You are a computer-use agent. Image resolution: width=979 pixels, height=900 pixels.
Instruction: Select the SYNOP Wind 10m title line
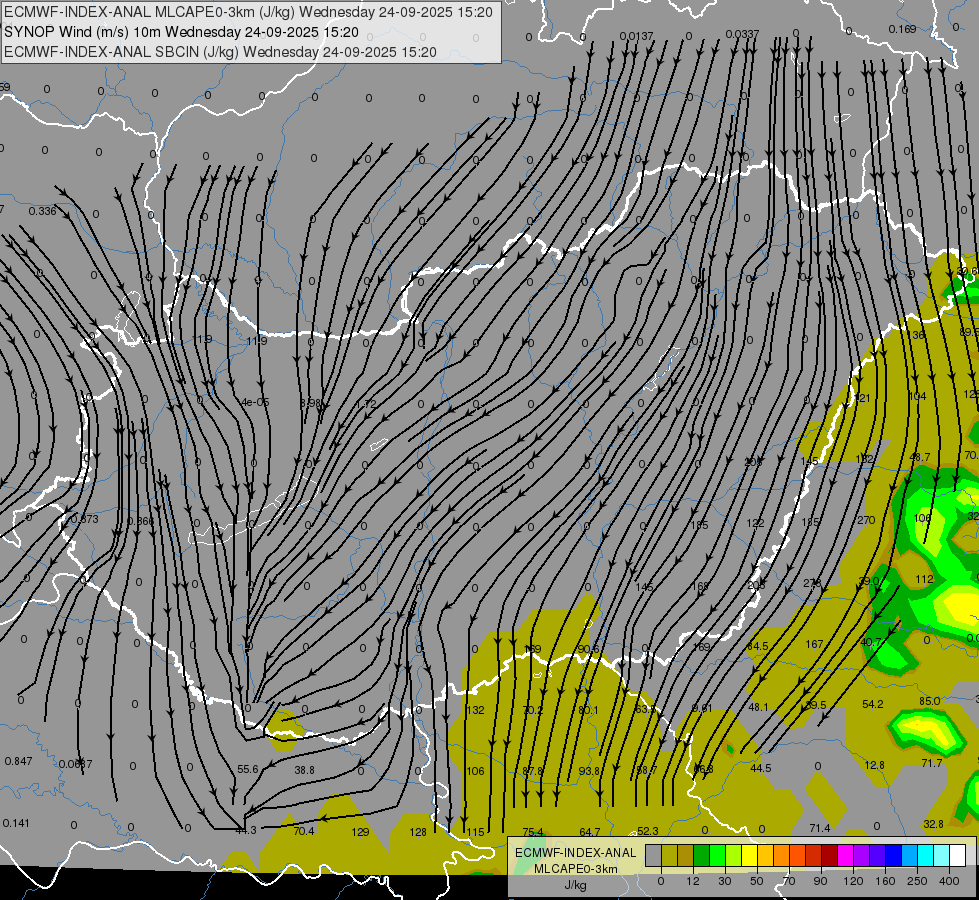tap(182, 32)
